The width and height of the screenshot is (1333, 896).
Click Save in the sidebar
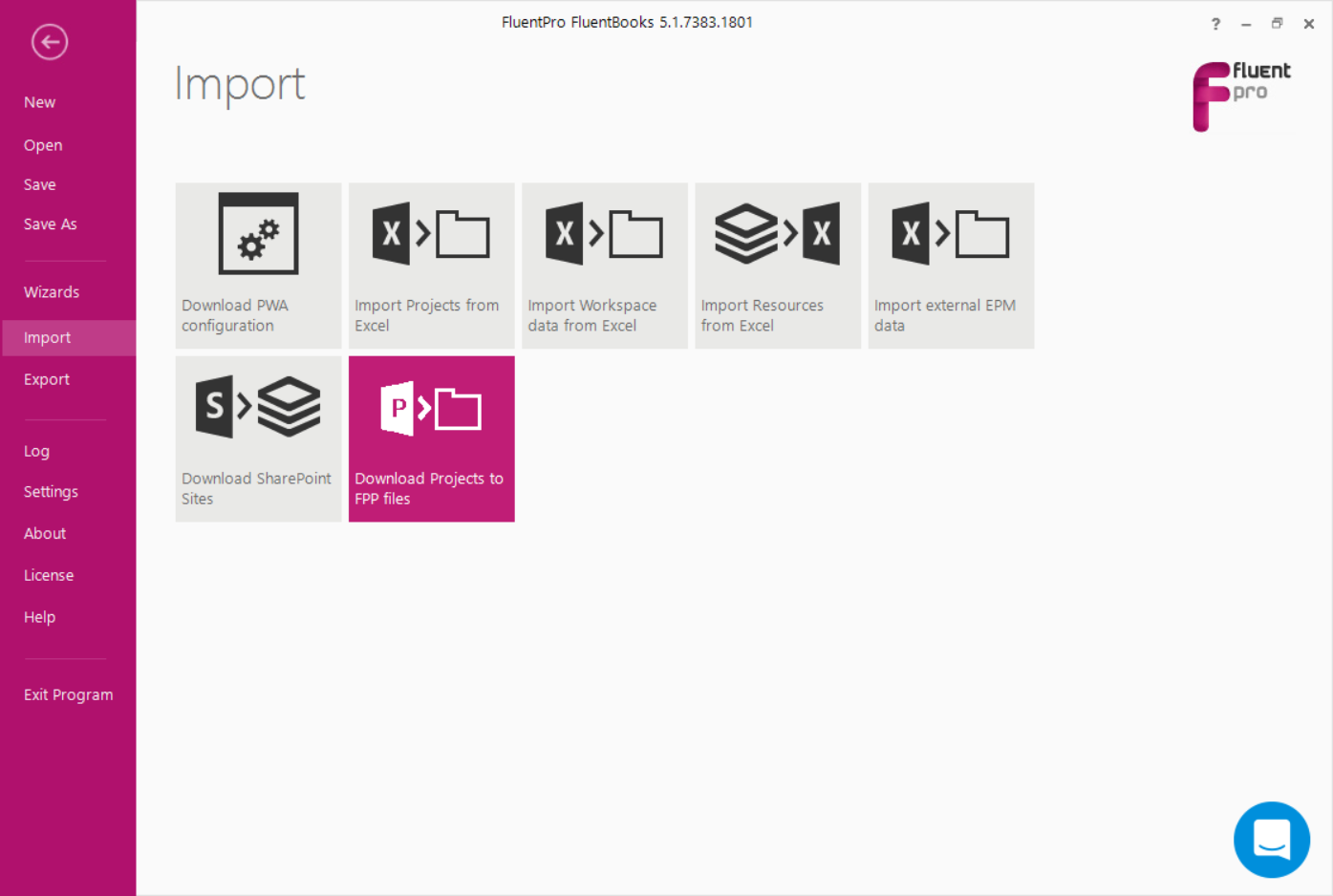[x=40, y=184]
